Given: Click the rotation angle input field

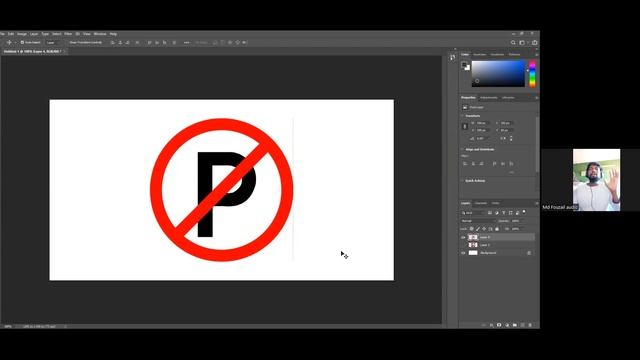Looking at the screenshot, I should [x=482, y=138].
